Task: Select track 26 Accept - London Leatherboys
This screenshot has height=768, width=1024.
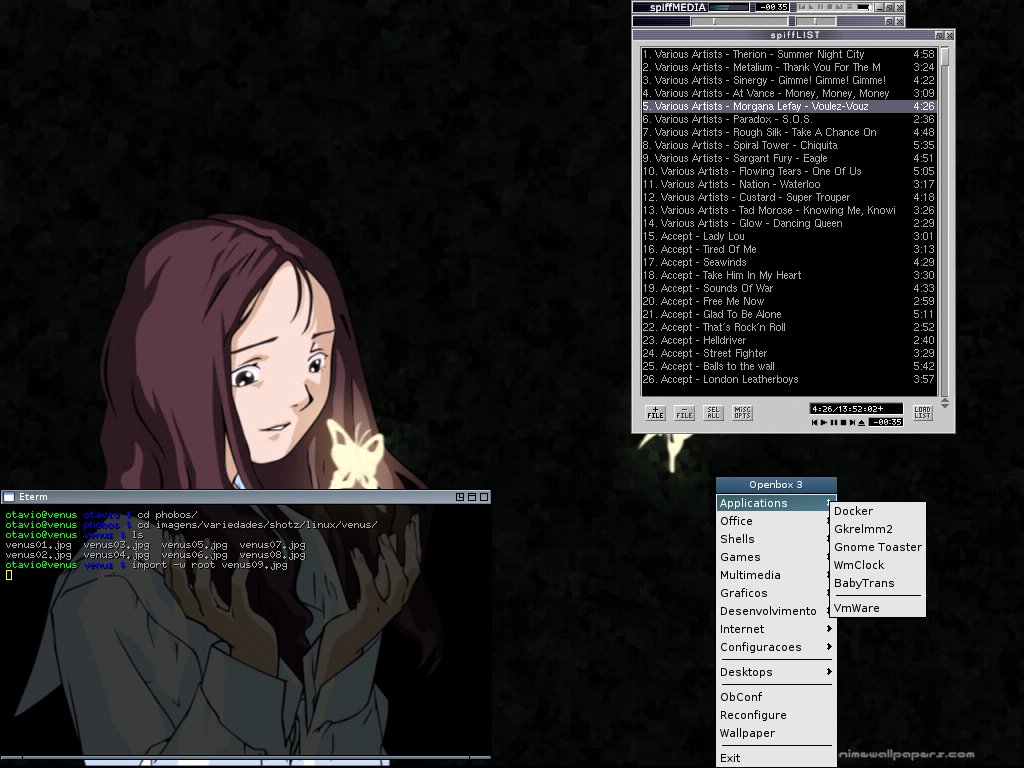Action: point(789,379)
